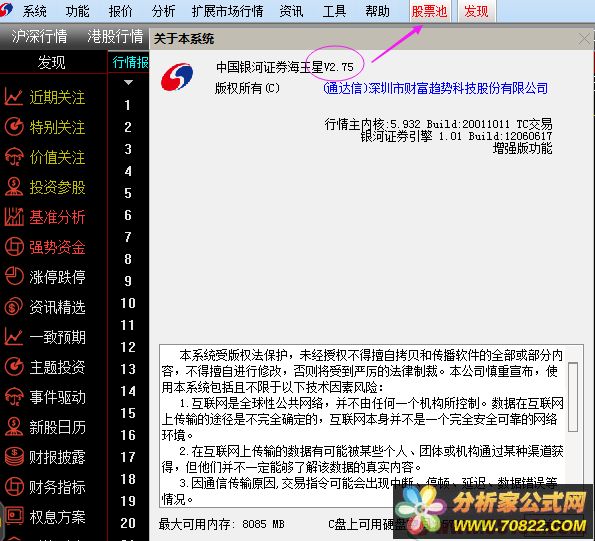
Task: Click the 发现 sidebar header
Action: point(52,62)
